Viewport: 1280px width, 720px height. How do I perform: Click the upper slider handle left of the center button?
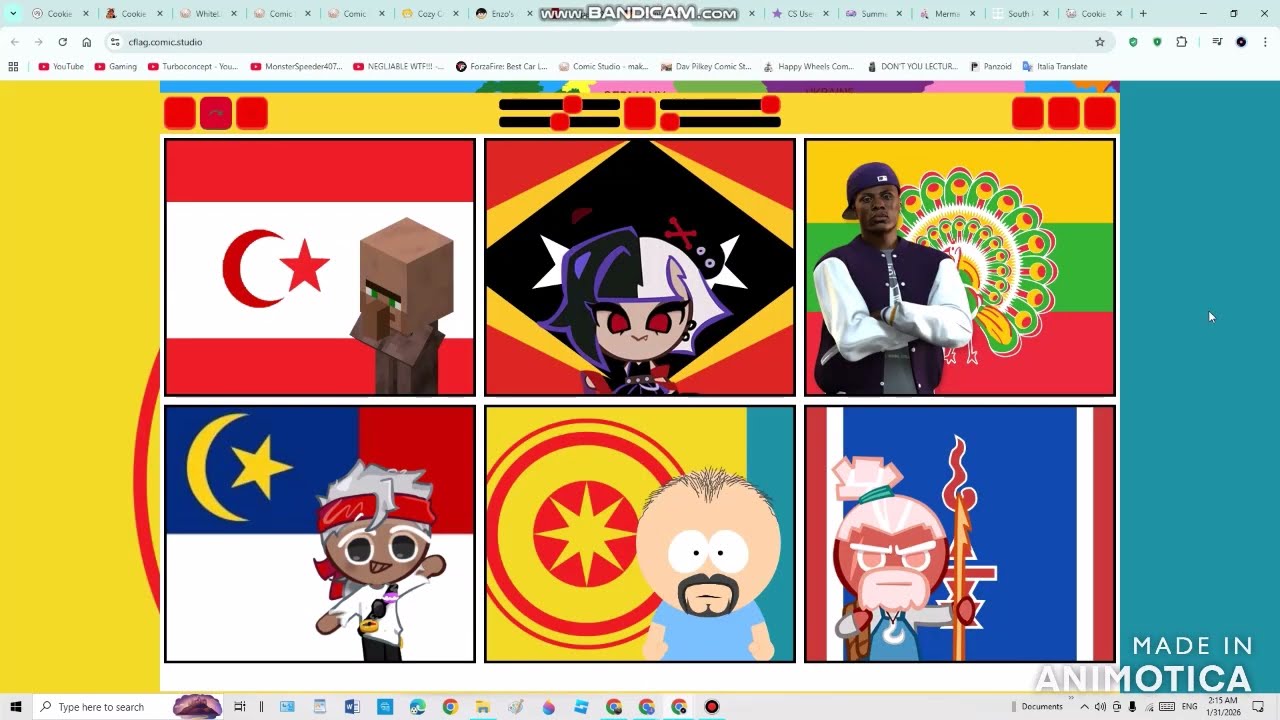point(572,105)
